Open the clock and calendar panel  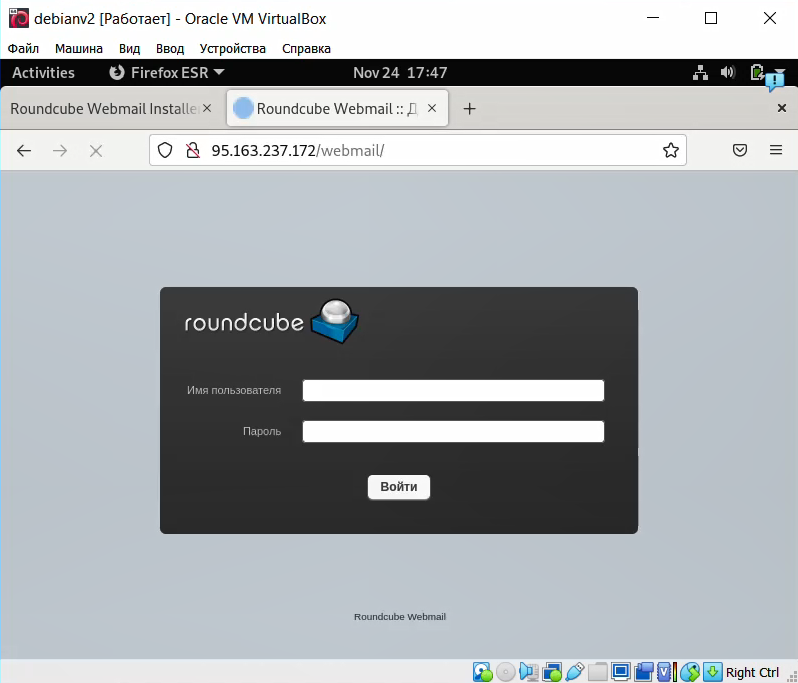[x=400, y=73]
